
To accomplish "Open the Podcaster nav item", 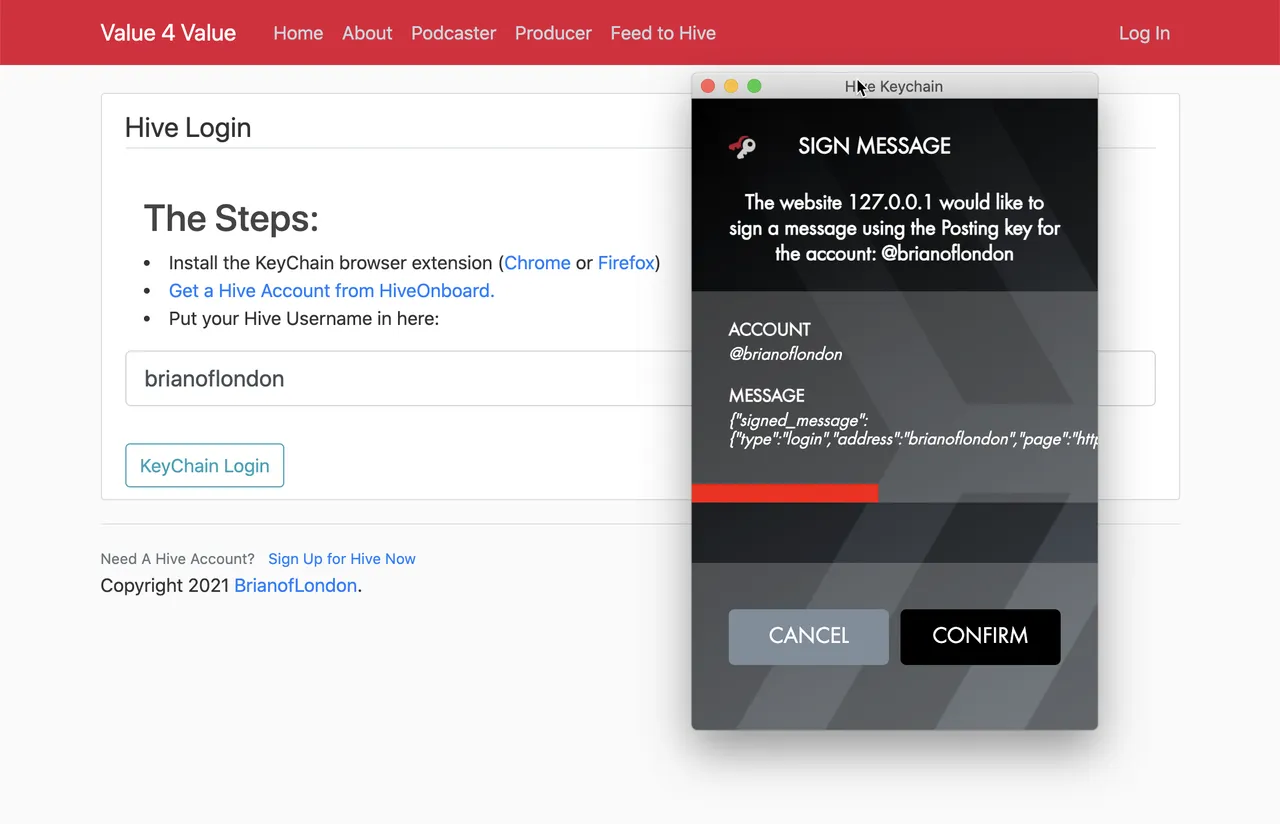I will point(454,33).
